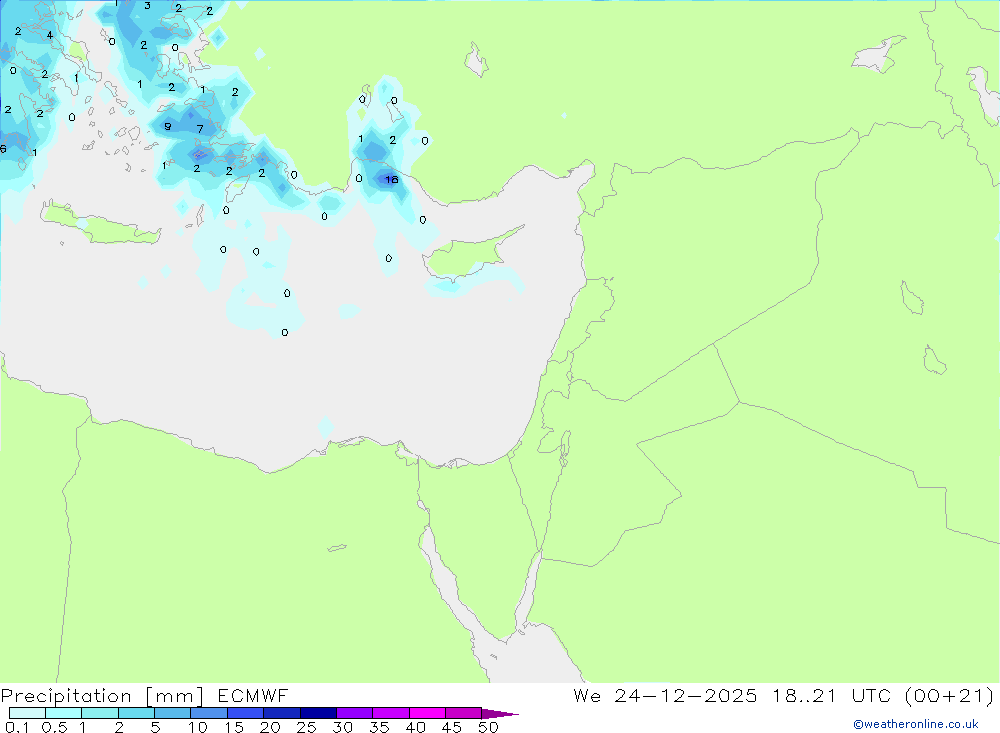Screen dimensions: 1000x733
Task: Click the 35–40 mm legend color swatch
Action: tap(390, 713)
